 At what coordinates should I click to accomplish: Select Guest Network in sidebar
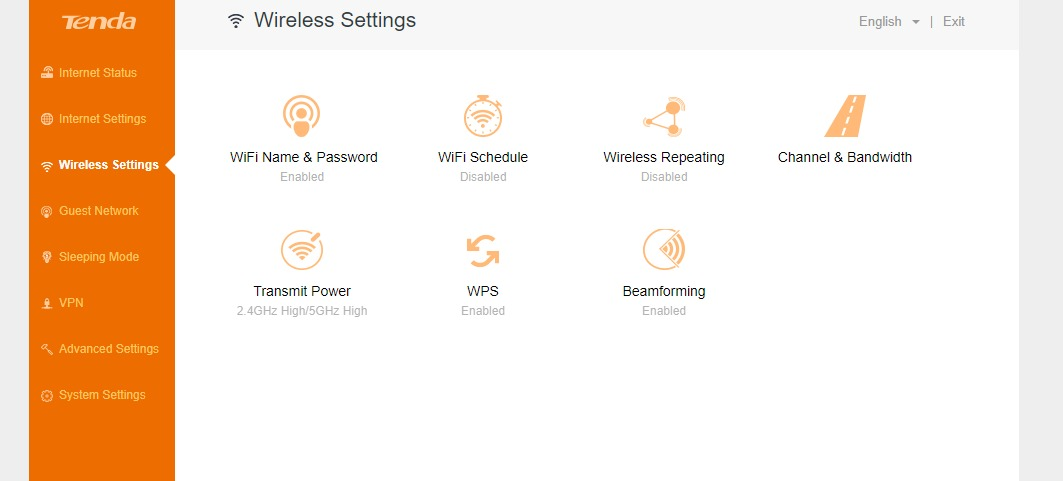tap(98, 211)
